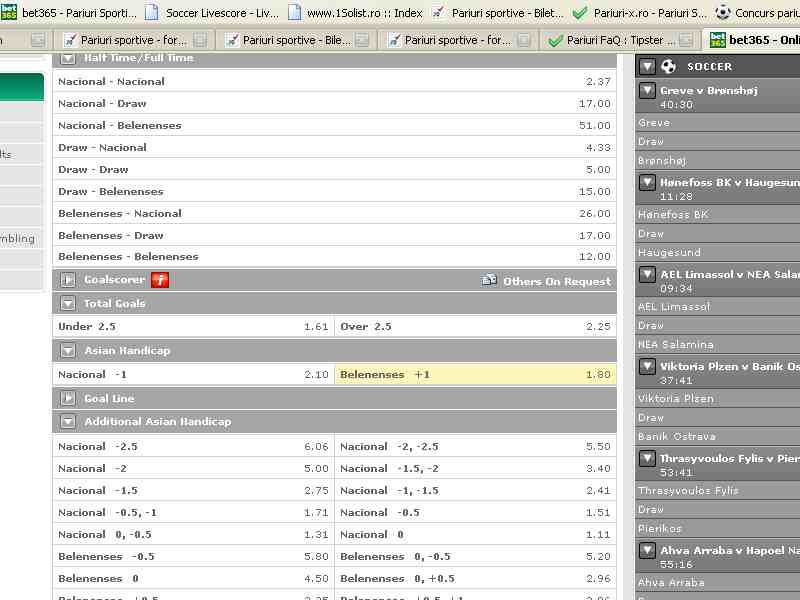Select Nacional -0.5, -1 at 1.71
The image size is (800, 600).
(193, 512)
